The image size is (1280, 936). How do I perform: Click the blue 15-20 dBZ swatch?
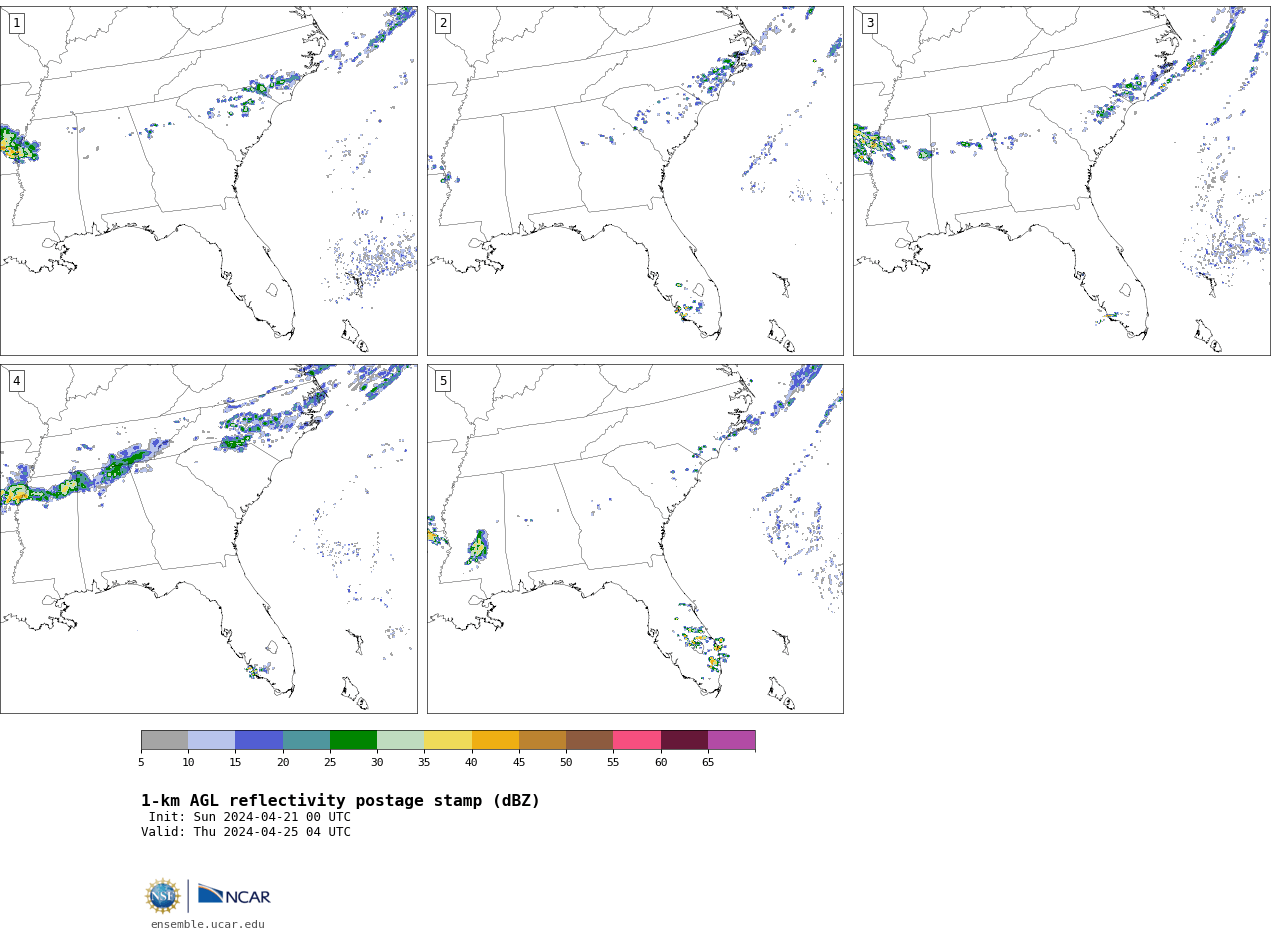[x=259, y=740]
